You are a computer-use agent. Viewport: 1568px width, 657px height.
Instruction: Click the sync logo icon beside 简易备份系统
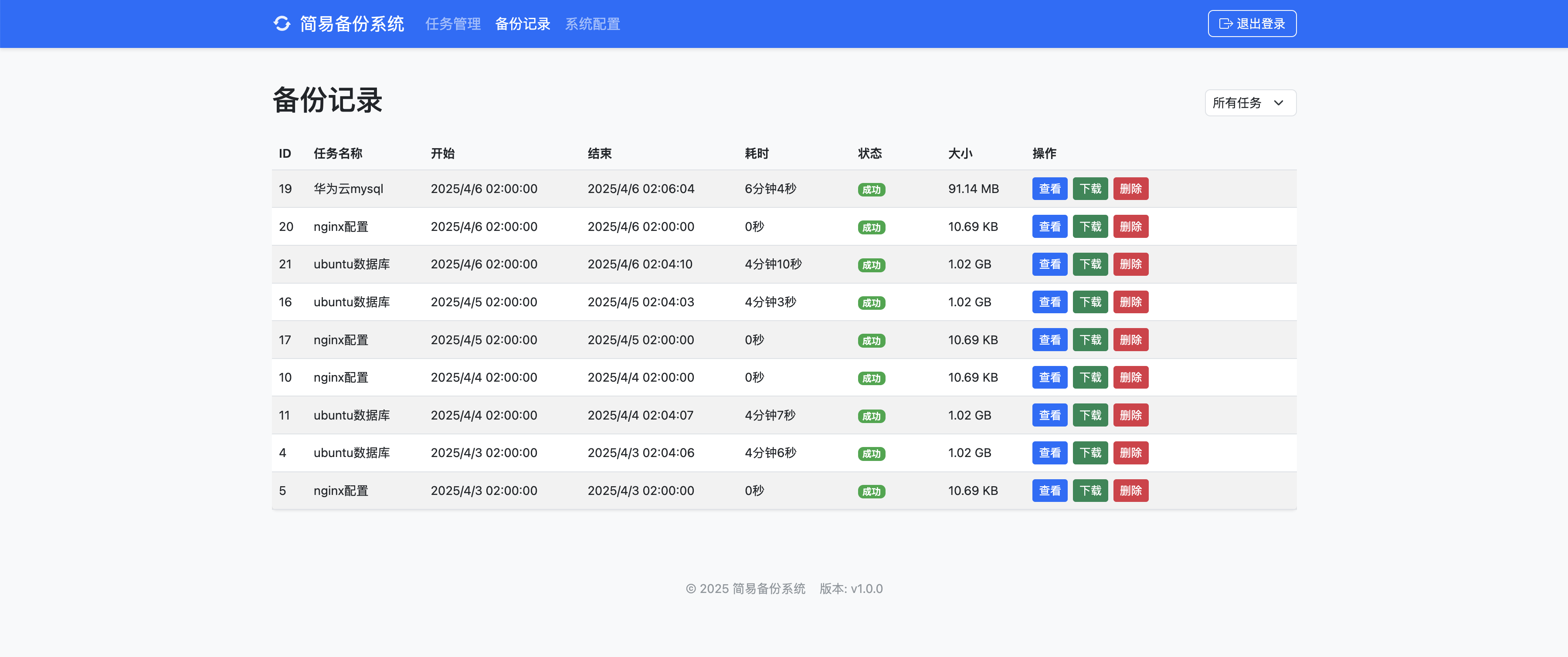[282, 24]
